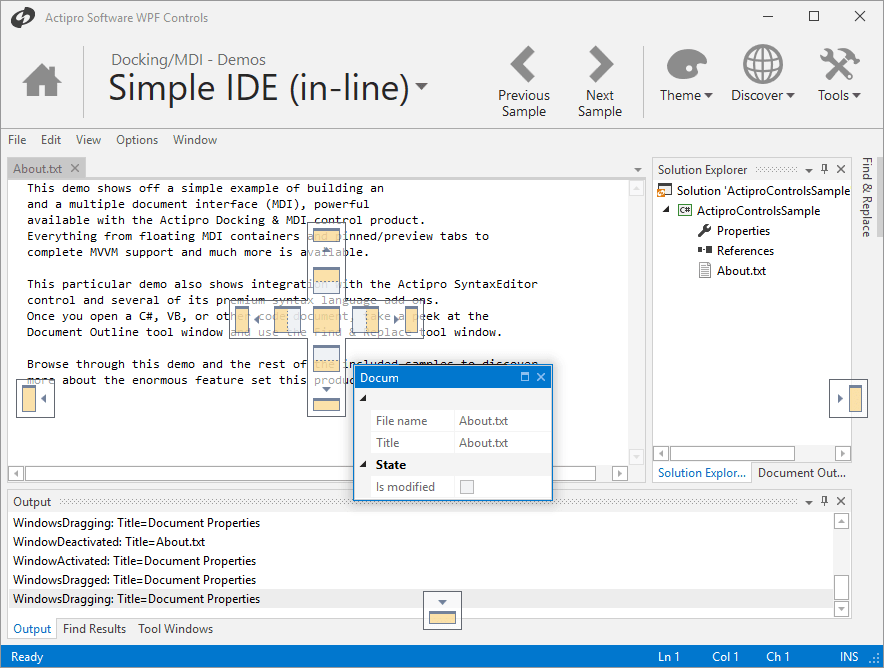Collapse the ActiproControlsSample tree node

click(664, 210)
